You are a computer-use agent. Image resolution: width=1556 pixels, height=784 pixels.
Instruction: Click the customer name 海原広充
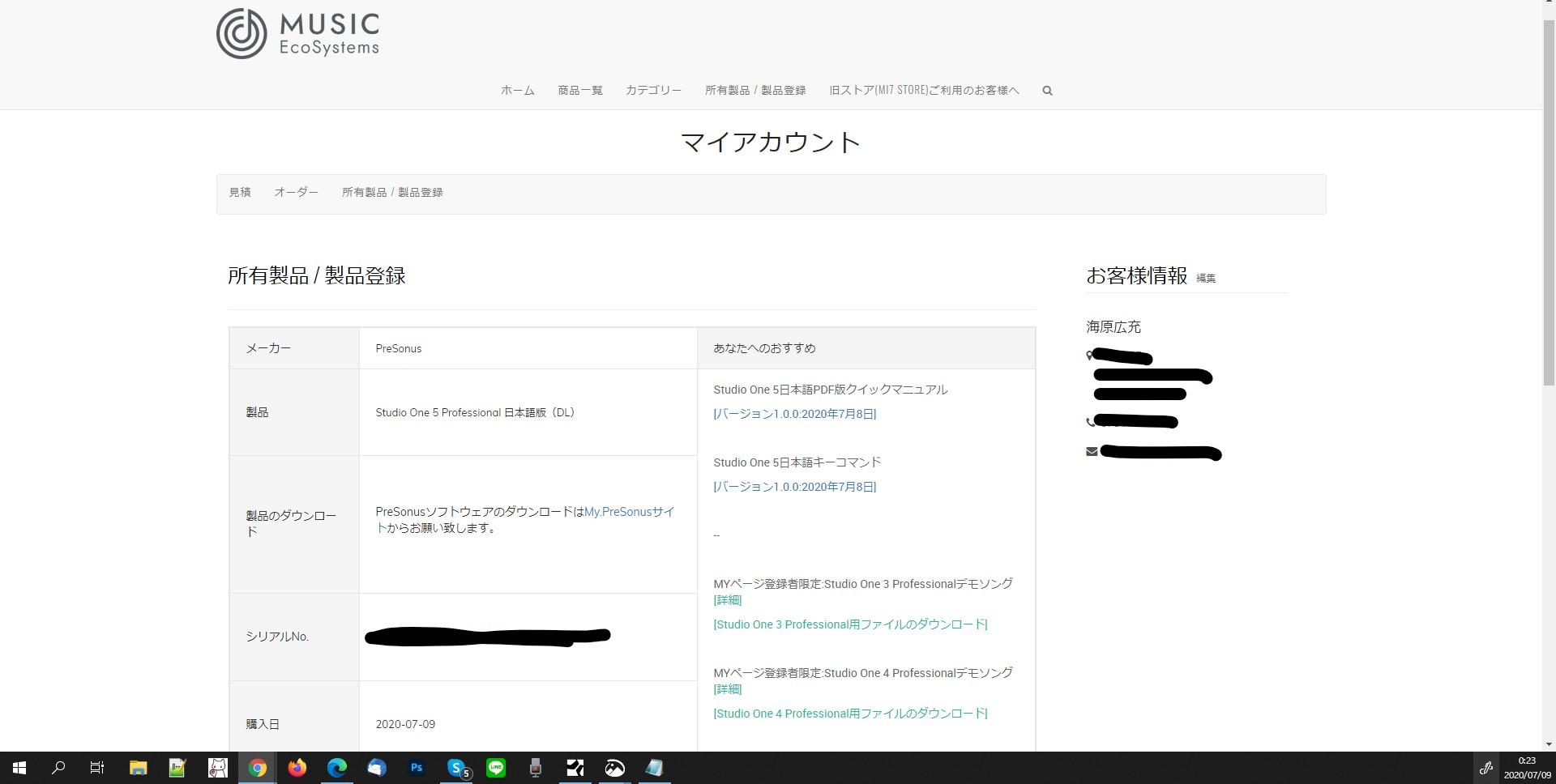[x=1114, y=327]
